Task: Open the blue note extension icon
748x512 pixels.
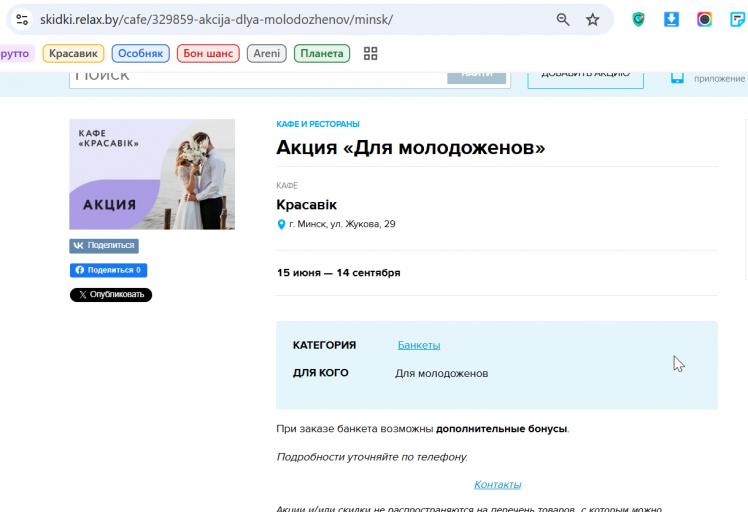Action: pos(737,20)
